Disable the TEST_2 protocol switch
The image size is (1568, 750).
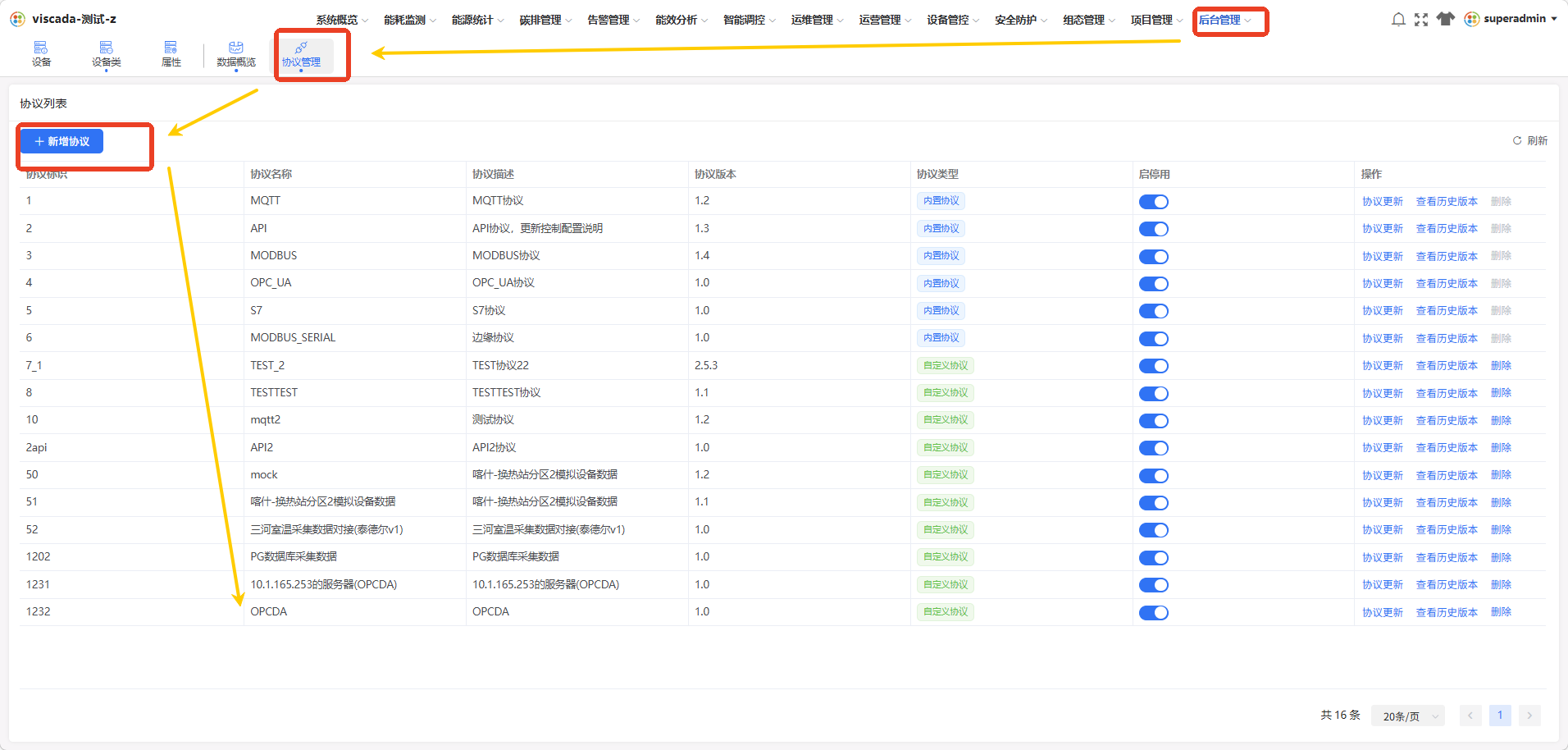1154,366
